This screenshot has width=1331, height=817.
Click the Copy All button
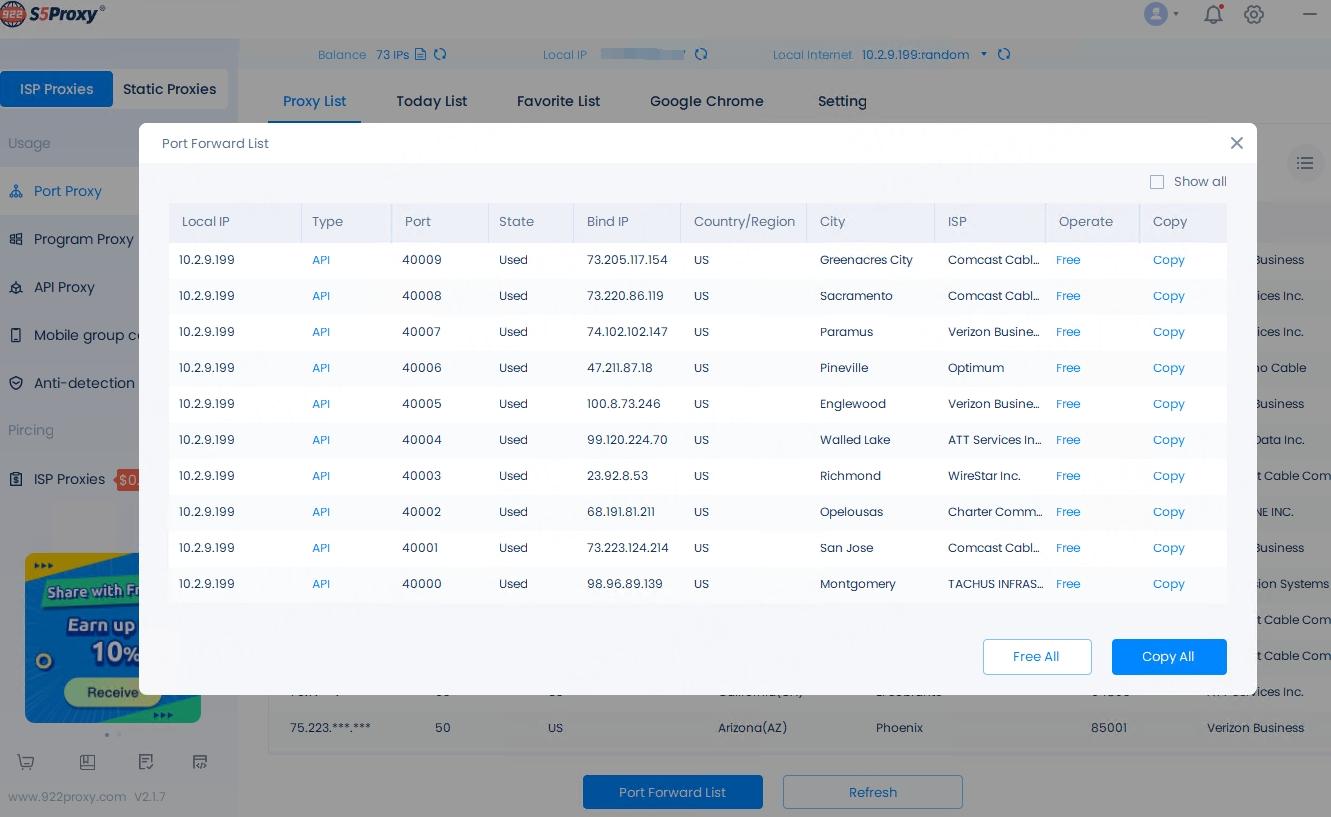click(x=1169, y=657)
